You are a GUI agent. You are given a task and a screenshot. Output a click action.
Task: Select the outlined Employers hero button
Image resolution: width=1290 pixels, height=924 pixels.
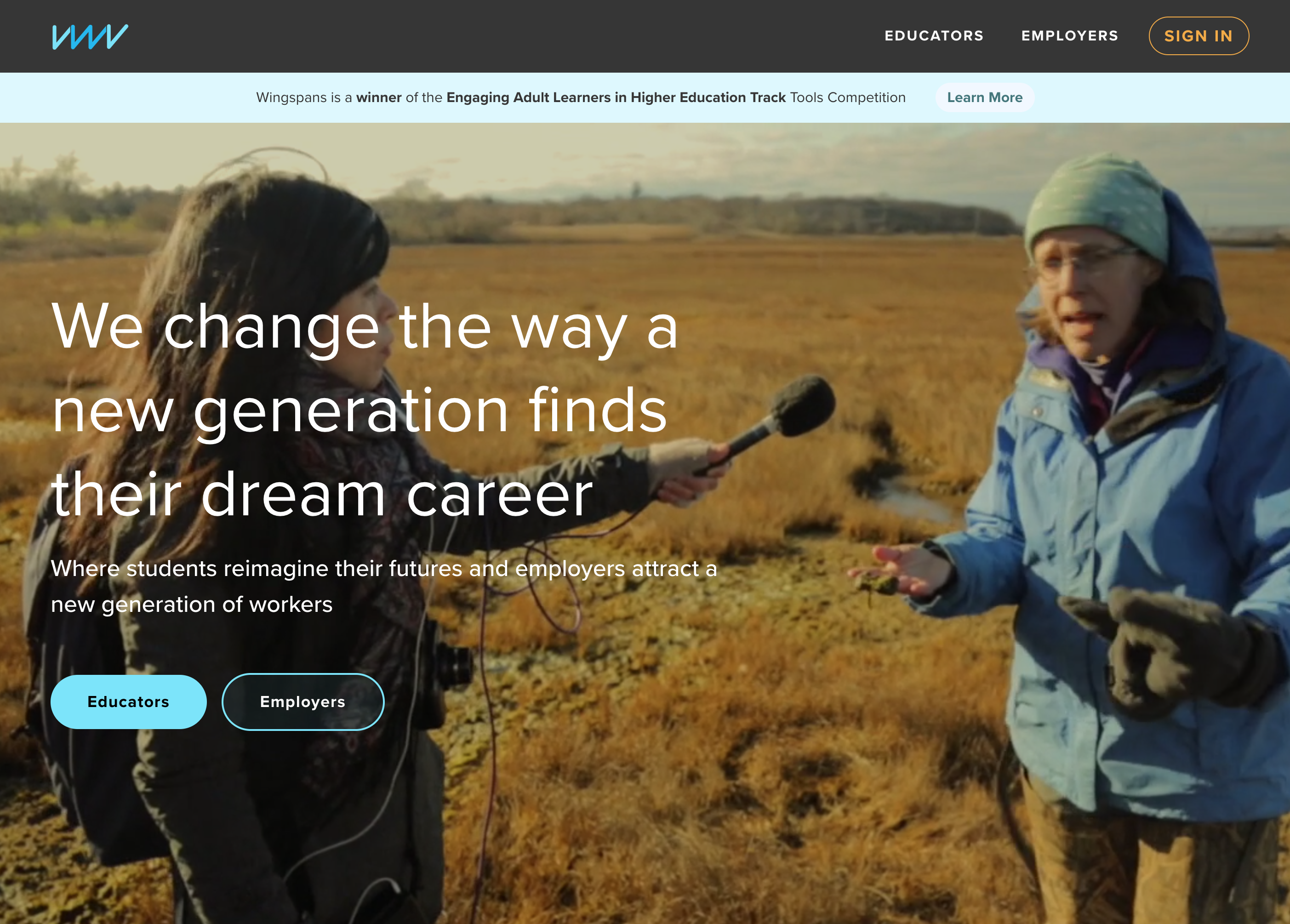(303, 702)
